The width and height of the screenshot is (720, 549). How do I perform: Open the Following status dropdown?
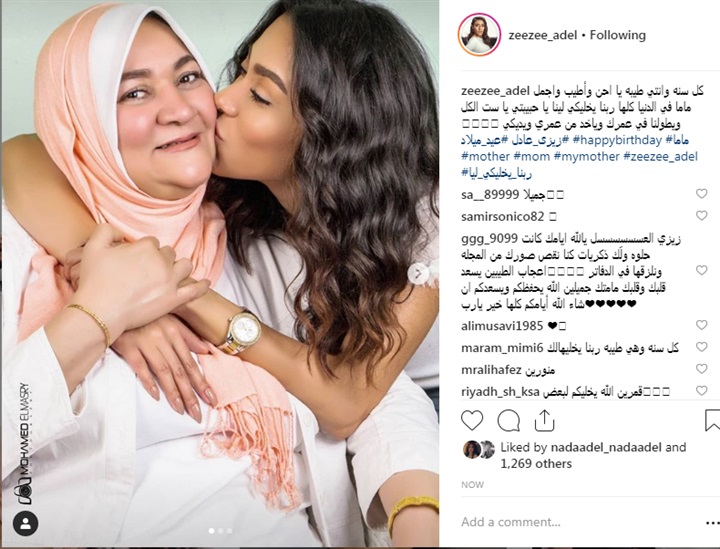(x=618, y=35)
